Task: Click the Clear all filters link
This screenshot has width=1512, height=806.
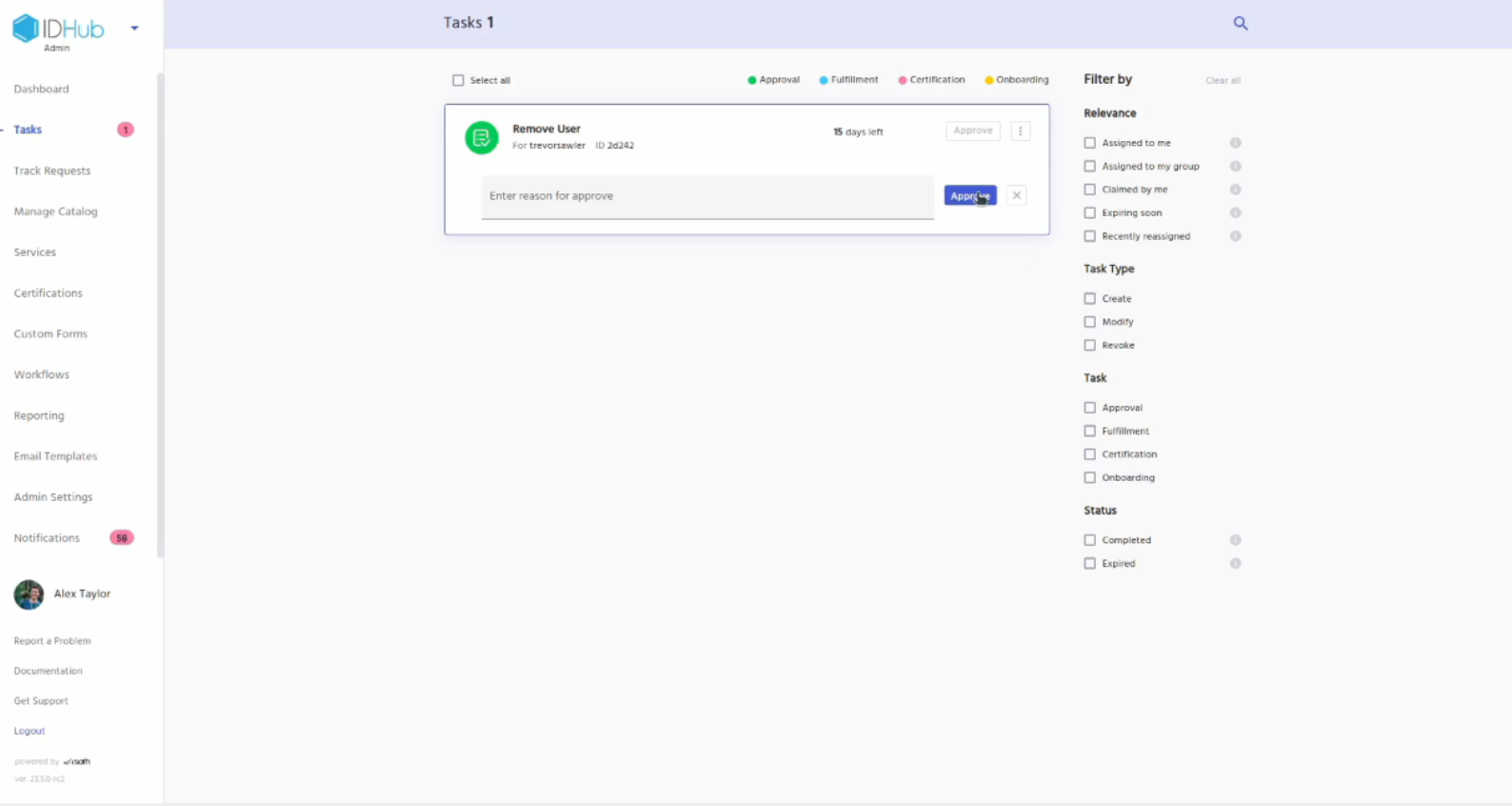Action: (1223, 81)
